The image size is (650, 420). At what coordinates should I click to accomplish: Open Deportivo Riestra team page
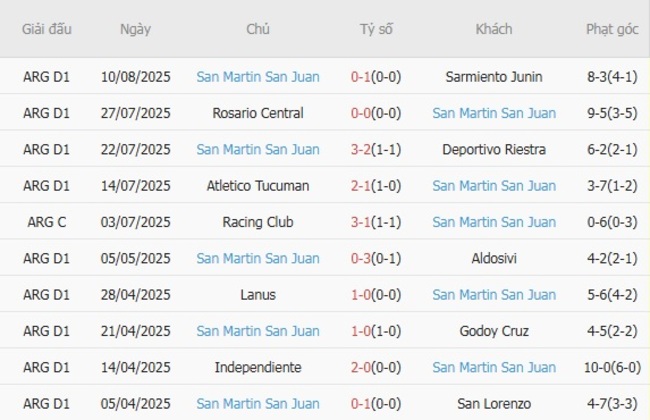[494, 149]
